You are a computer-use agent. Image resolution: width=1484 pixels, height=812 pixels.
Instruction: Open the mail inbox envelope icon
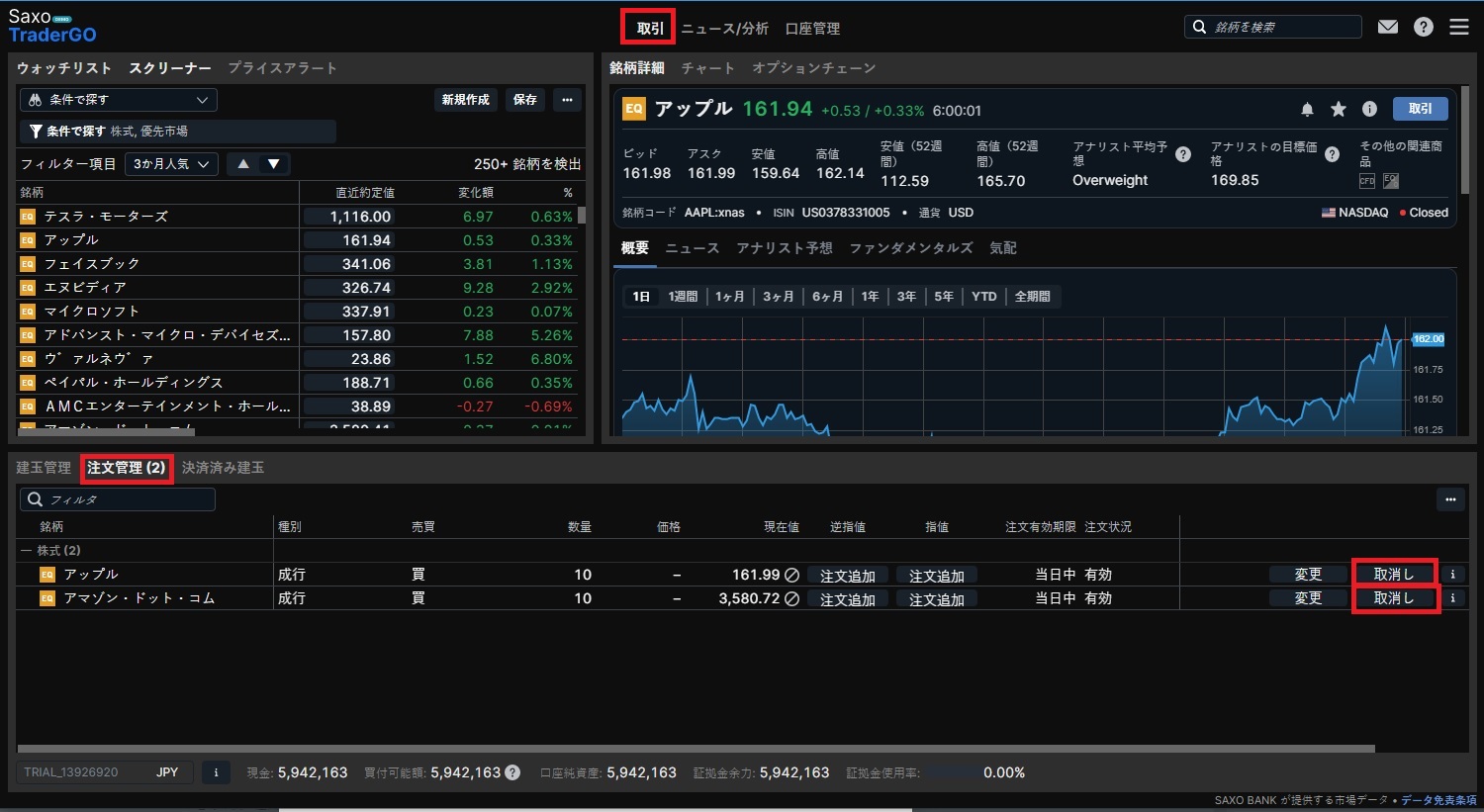click(1388, 27)
